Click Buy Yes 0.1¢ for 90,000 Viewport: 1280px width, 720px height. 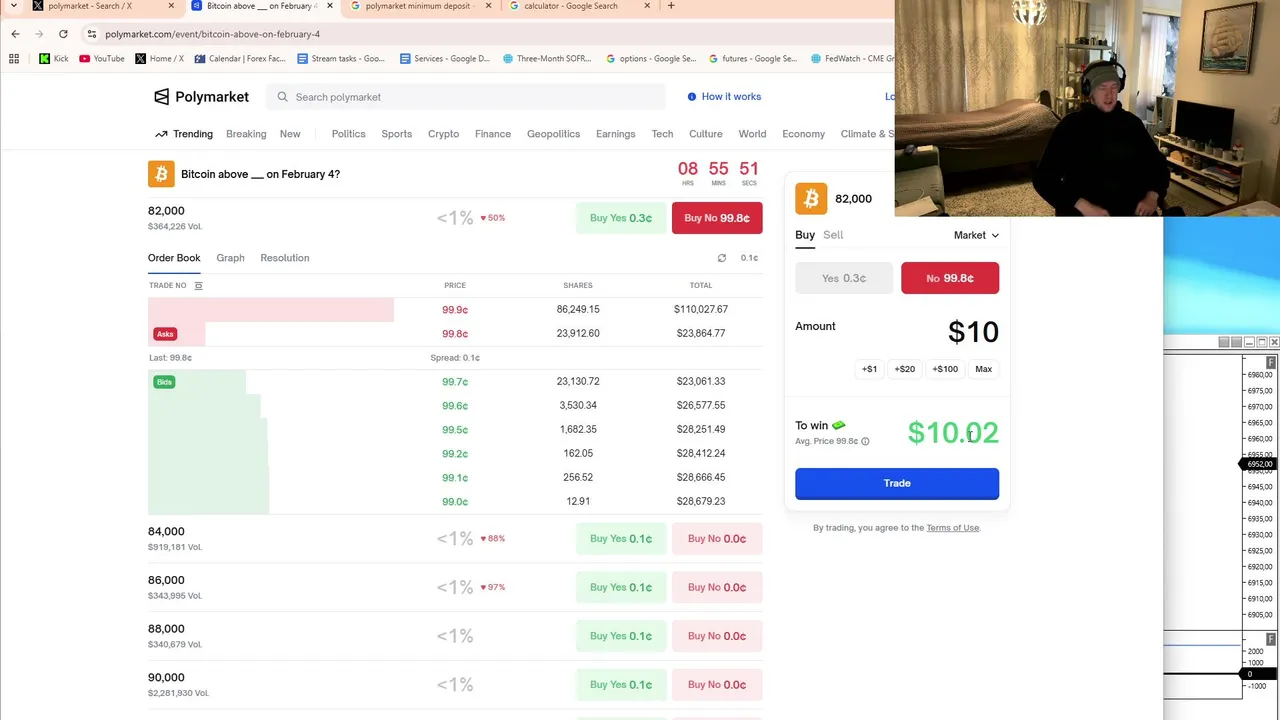pos(621,685)
